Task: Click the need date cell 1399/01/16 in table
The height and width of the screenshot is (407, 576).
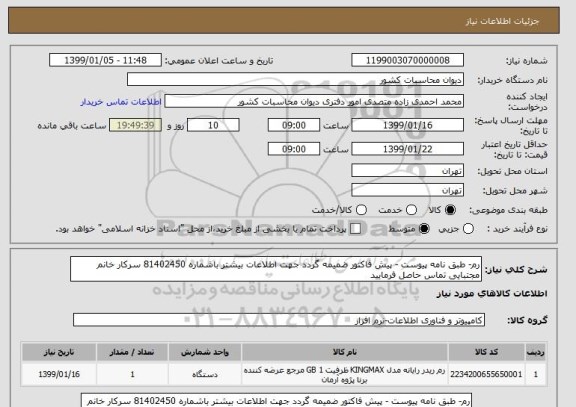Action: coord(59,374)
